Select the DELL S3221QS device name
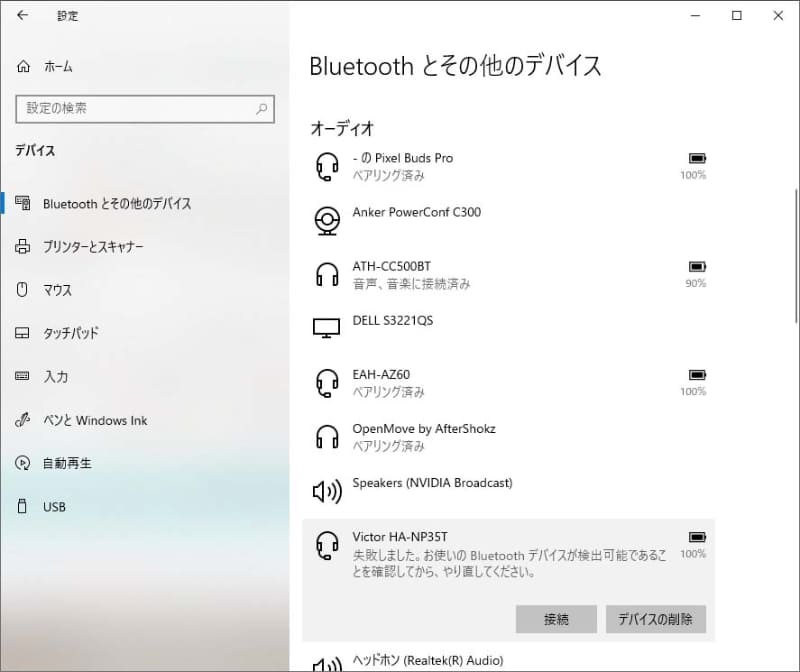This screenshot has width=800, height=672. pyautogui.click(x=393, y=320)
